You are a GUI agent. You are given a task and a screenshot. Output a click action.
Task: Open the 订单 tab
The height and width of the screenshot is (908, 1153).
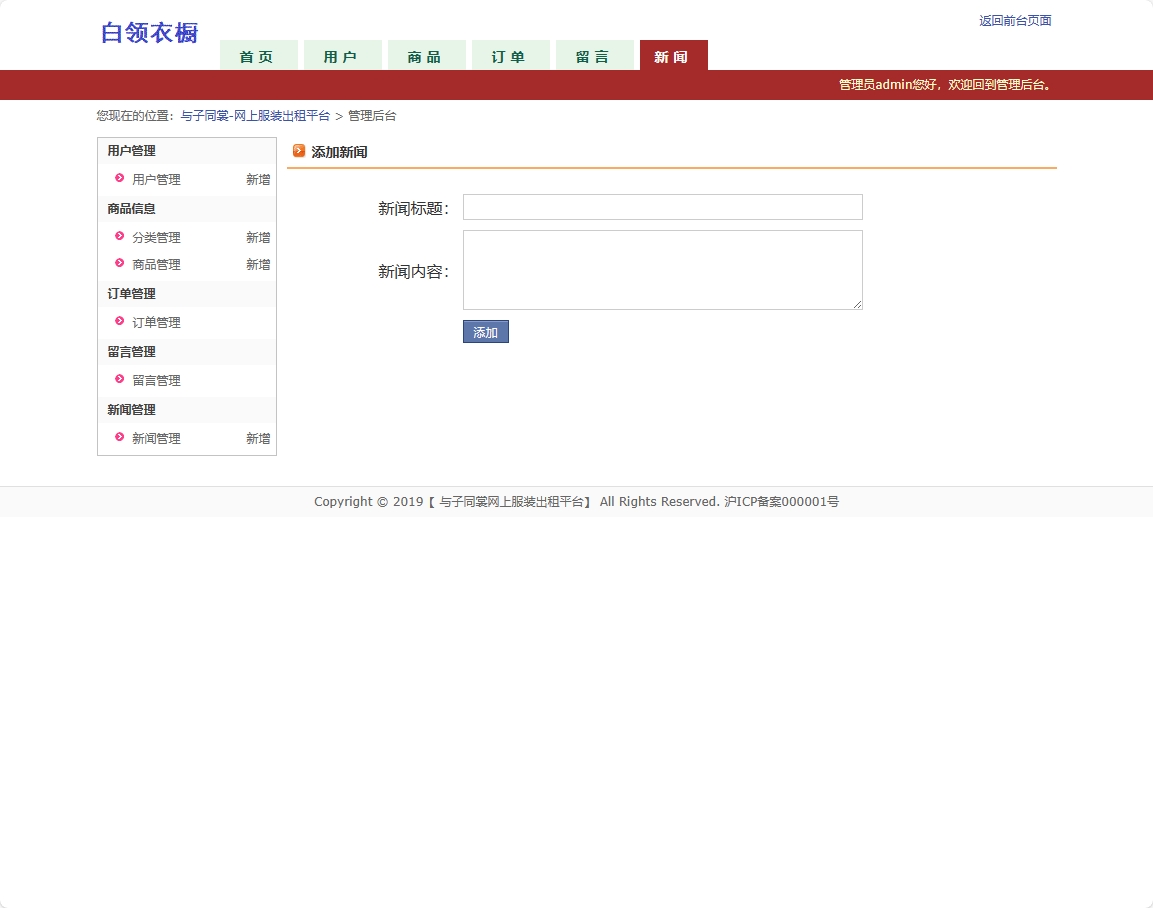click(510, 57)
